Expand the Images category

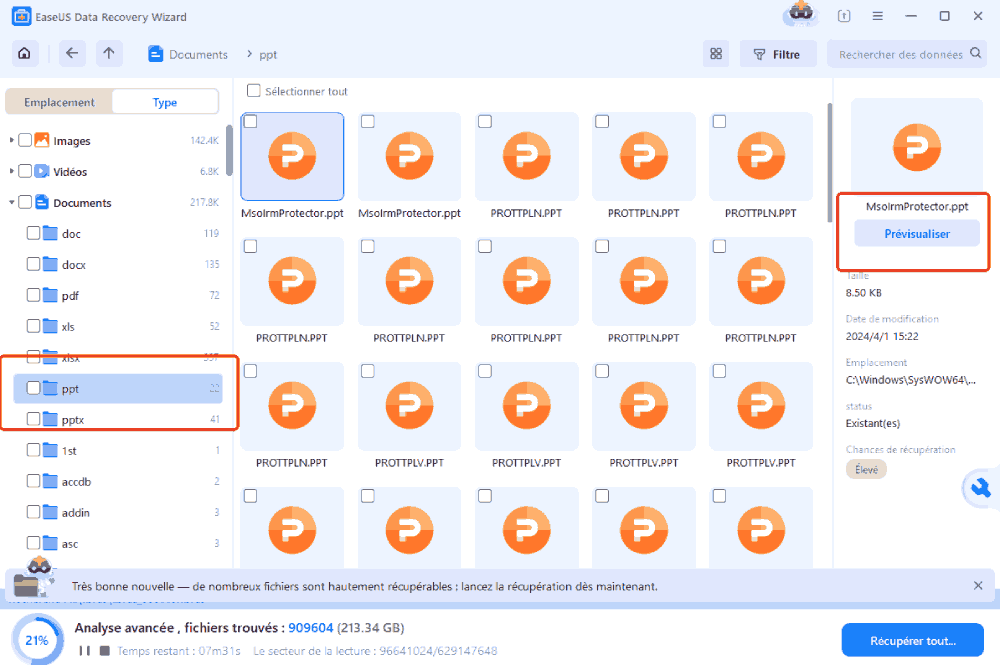pos(11,140)
